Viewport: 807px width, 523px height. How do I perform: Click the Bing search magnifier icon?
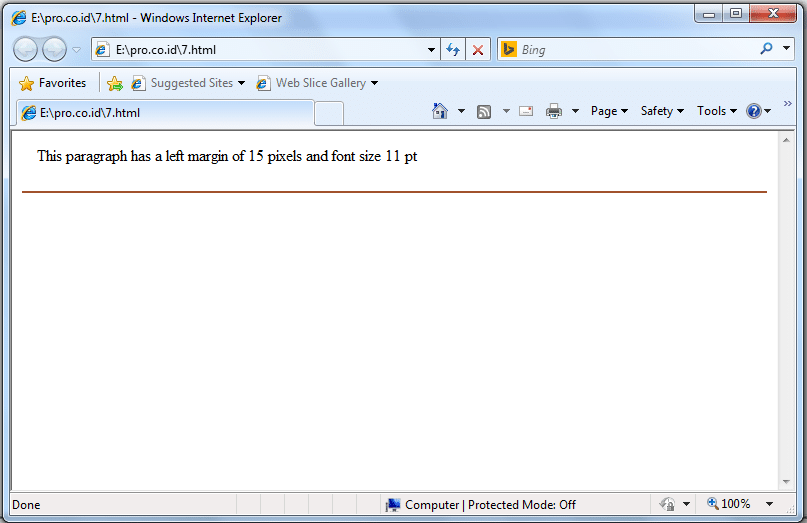(767, 49)
